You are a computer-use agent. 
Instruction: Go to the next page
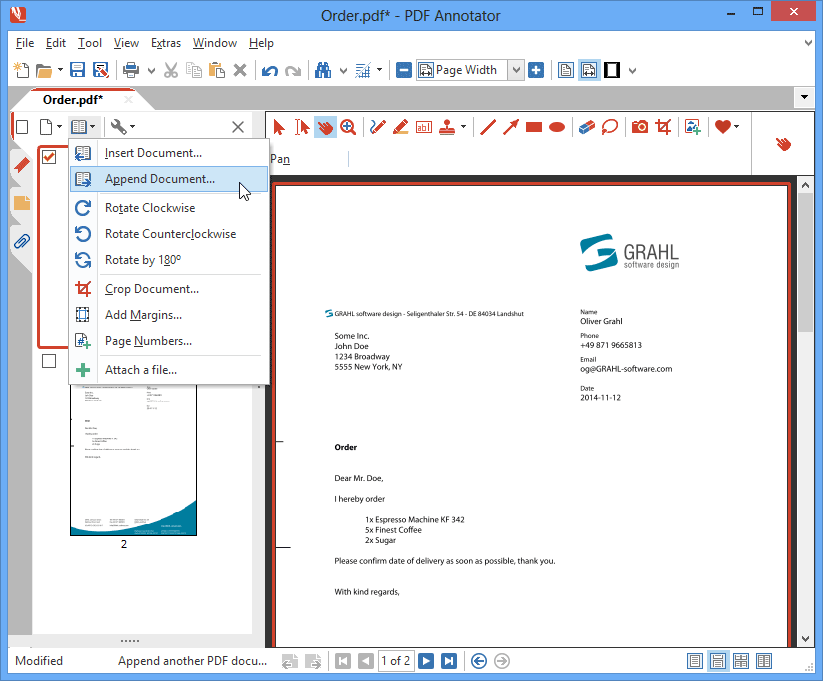(x=426, y=661)
